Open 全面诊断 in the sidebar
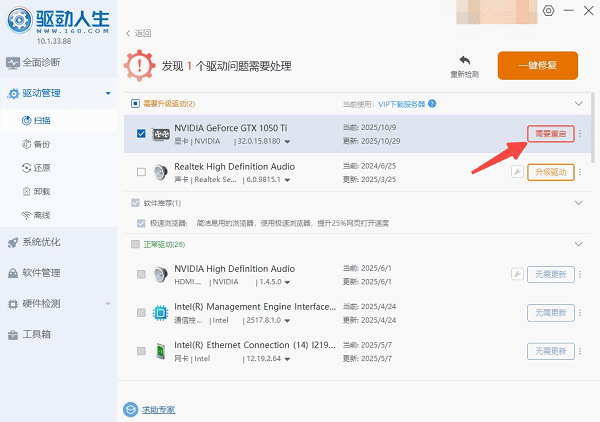 click(40, 62)
